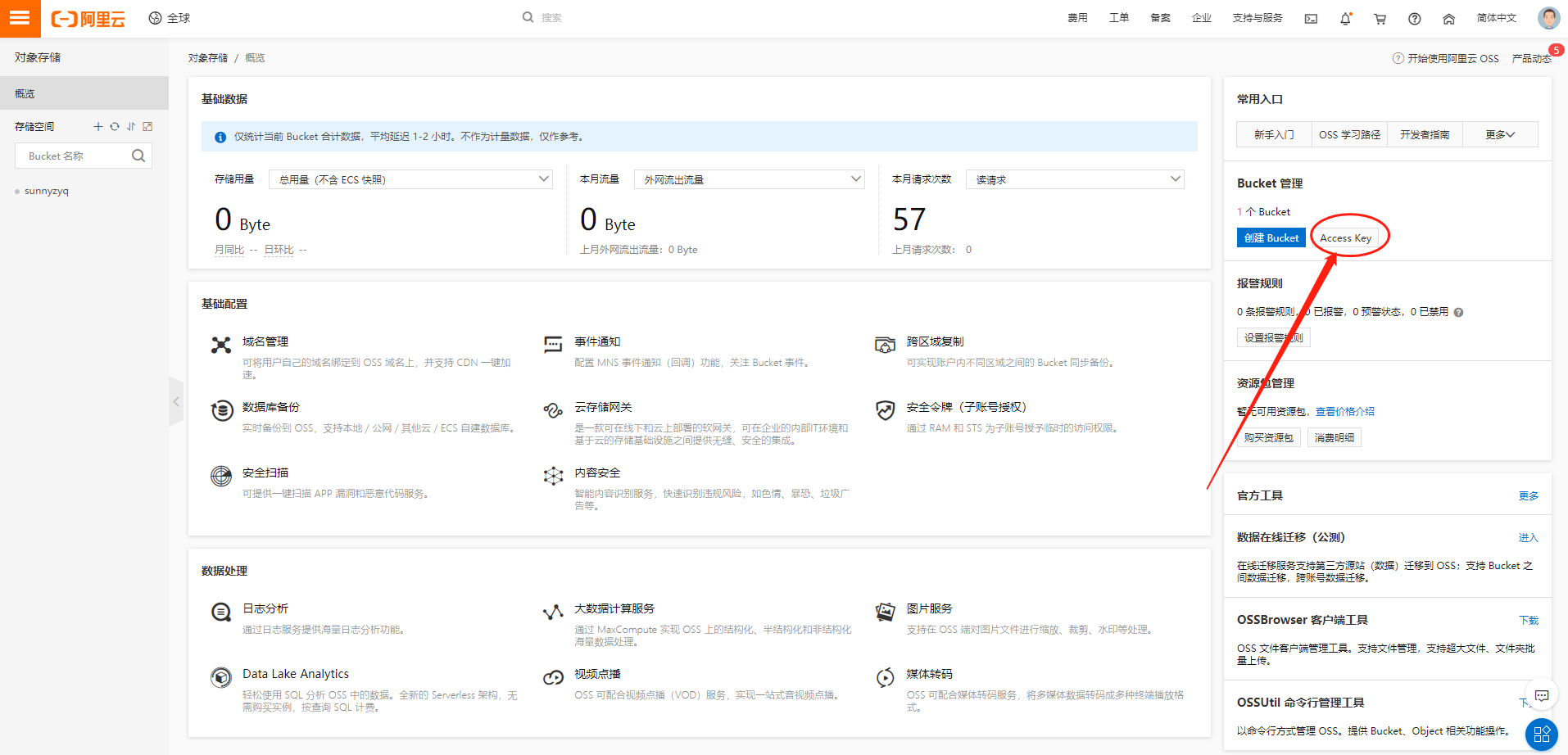Open the 备案 menu
The image size is (1568, 755).
click(x=1160, y=18)
